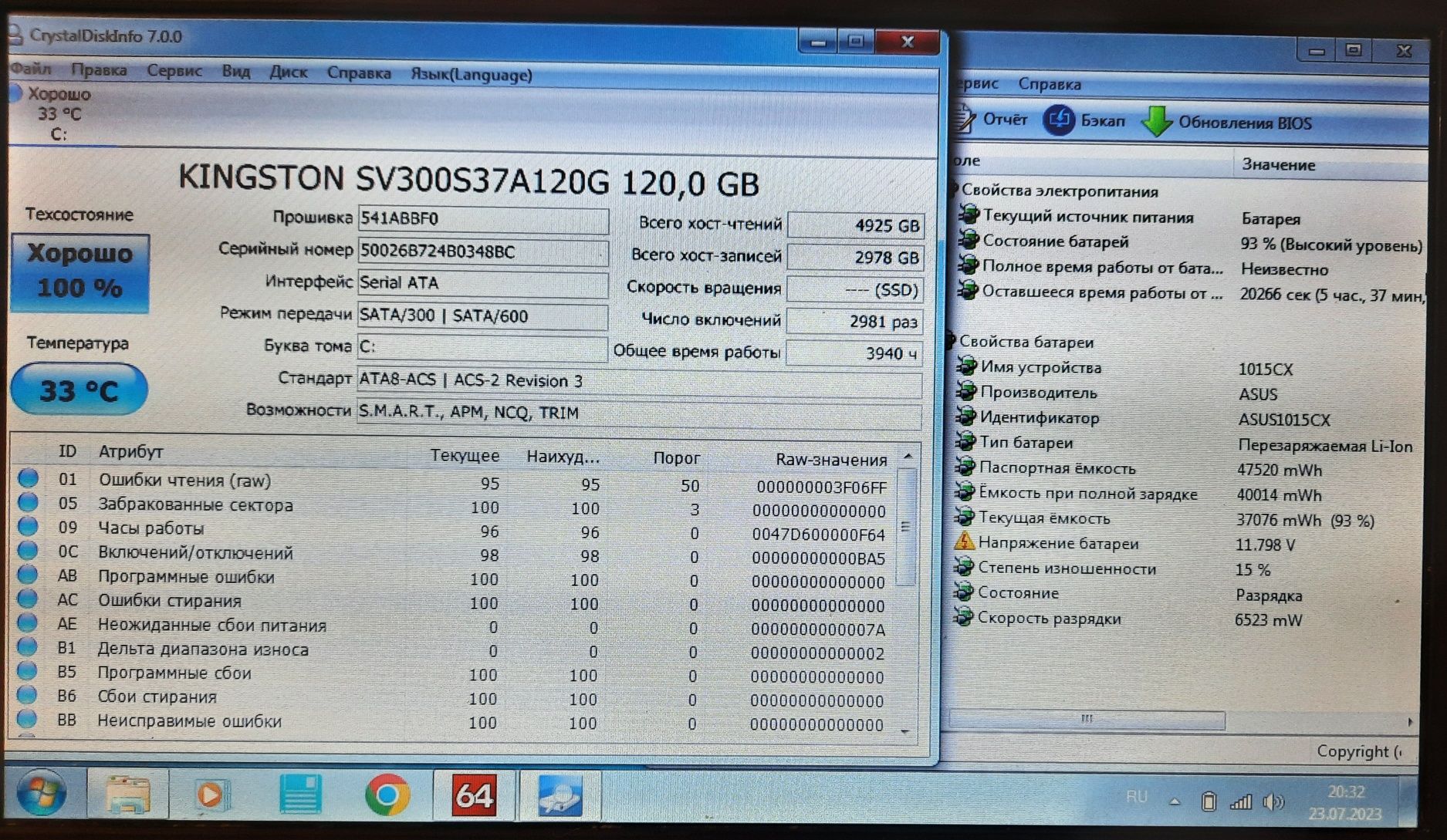The image size is (1447, 840).
Task: Click the total host writes value 2978 GB
Action: pos(854,258)
